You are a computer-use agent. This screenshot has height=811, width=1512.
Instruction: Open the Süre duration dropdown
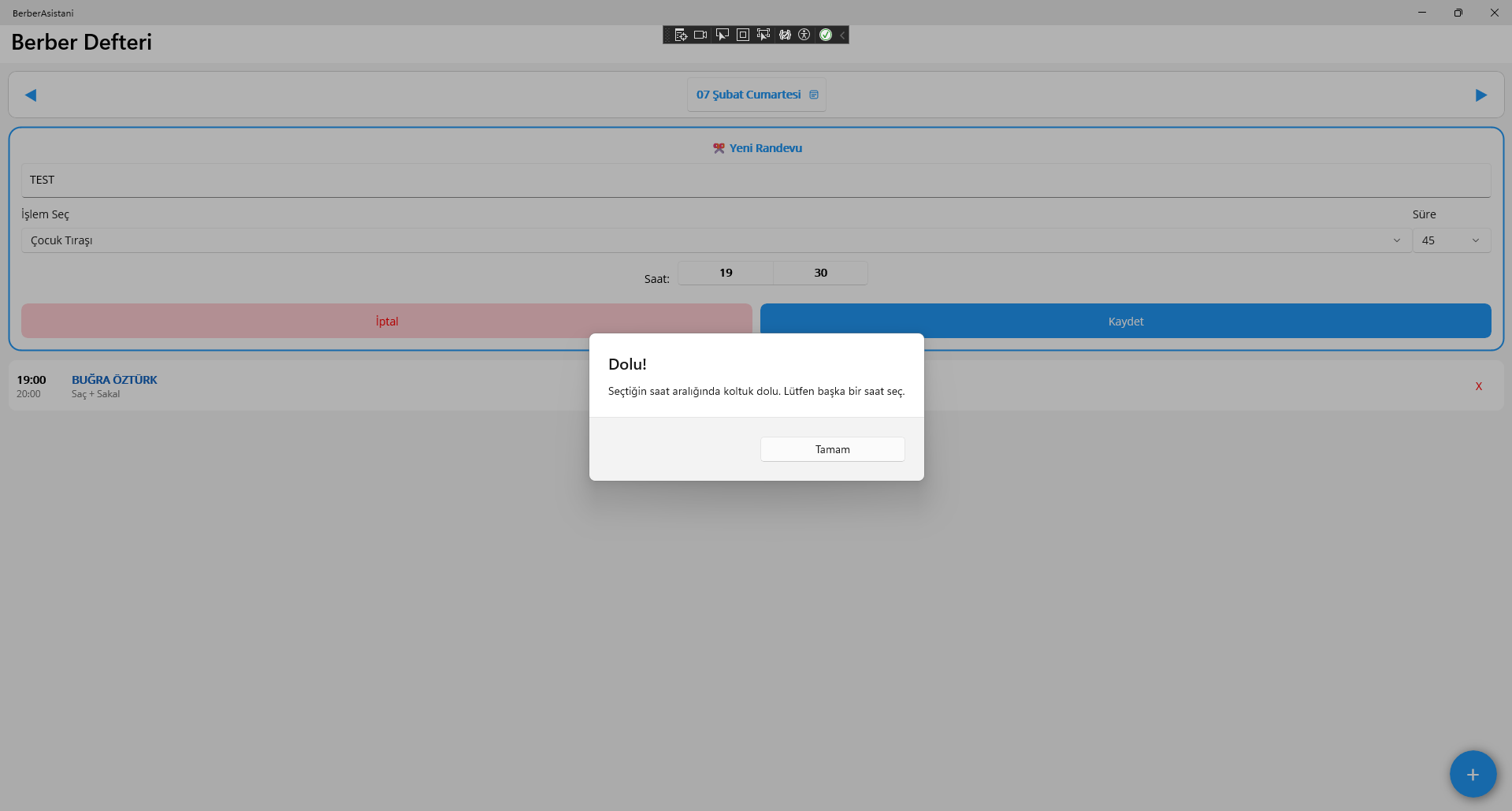[x=1451, y=240]
